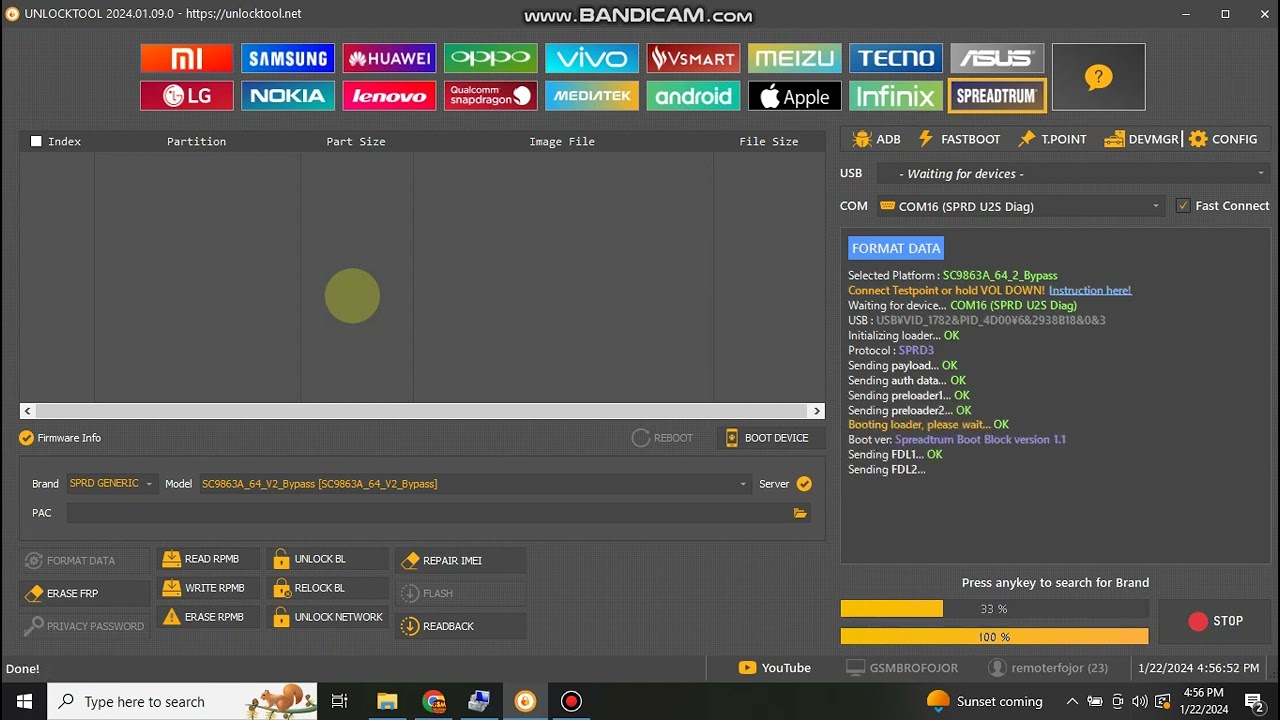Select the Tecno brand logo

coord(896,58)
